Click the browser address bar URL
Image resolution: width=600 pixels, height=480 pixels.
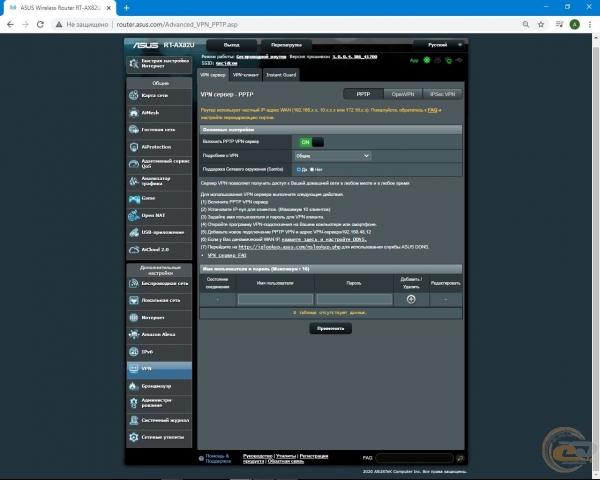click(x=177, y=24)
